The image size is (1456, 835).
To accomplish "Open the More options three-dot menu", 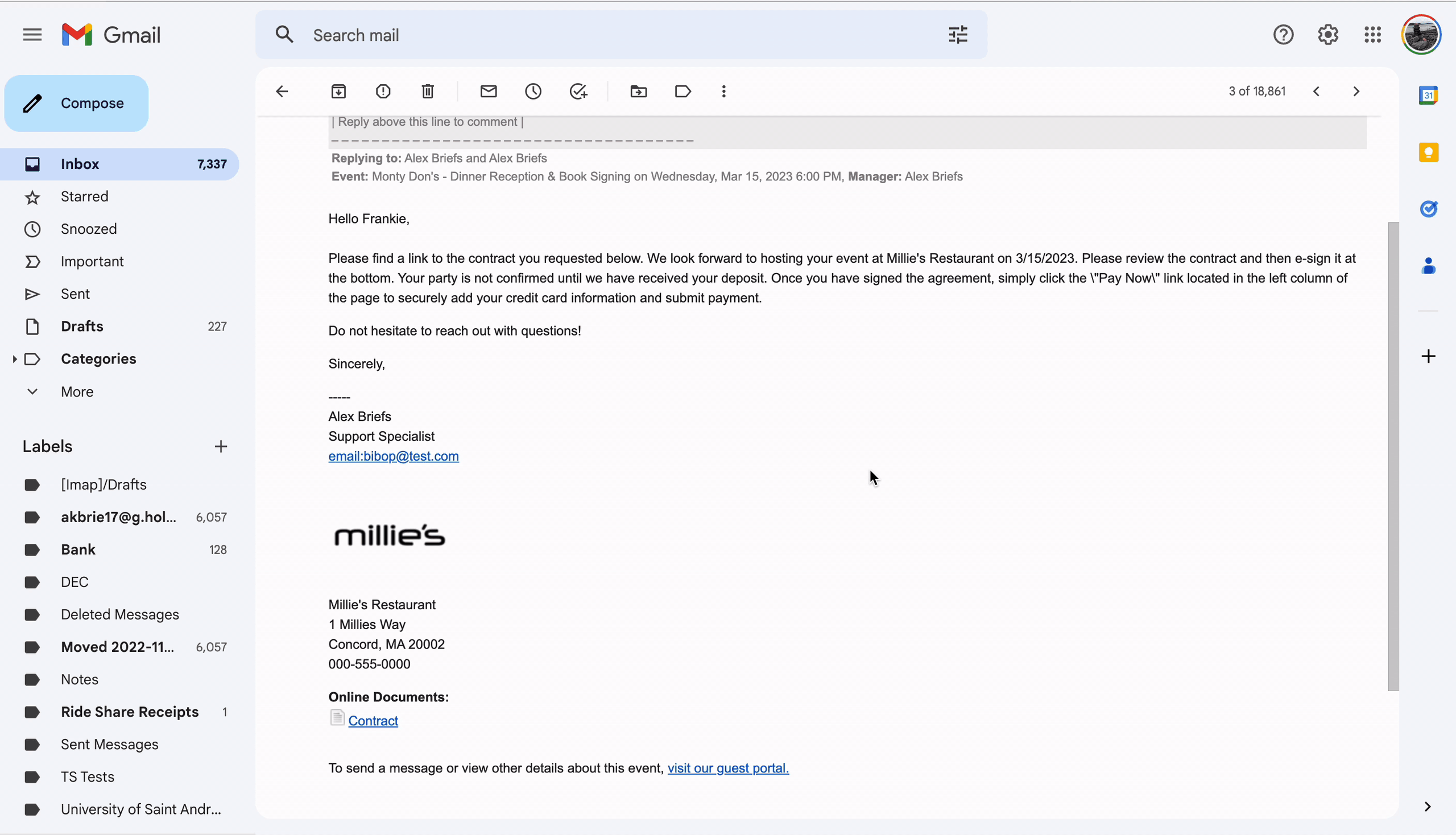I will tap(723, 91).
